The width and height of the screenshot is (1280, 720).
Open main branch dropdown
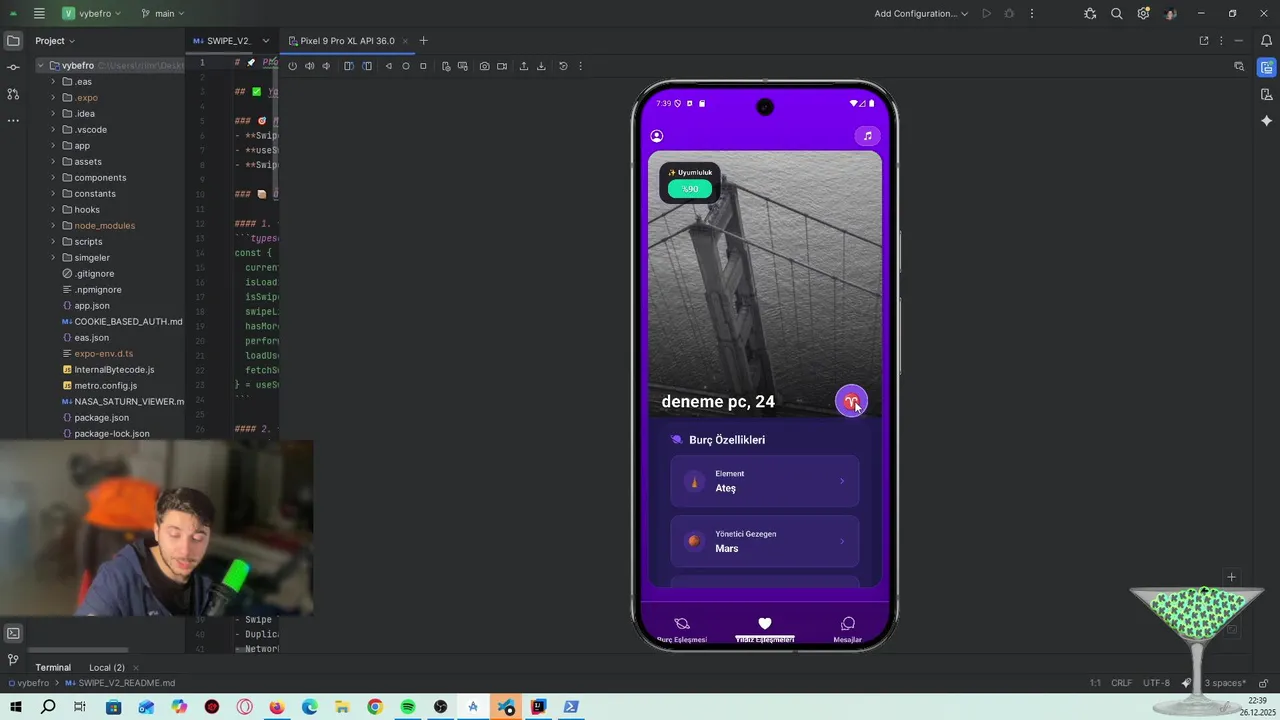click(x=164, y=14)
